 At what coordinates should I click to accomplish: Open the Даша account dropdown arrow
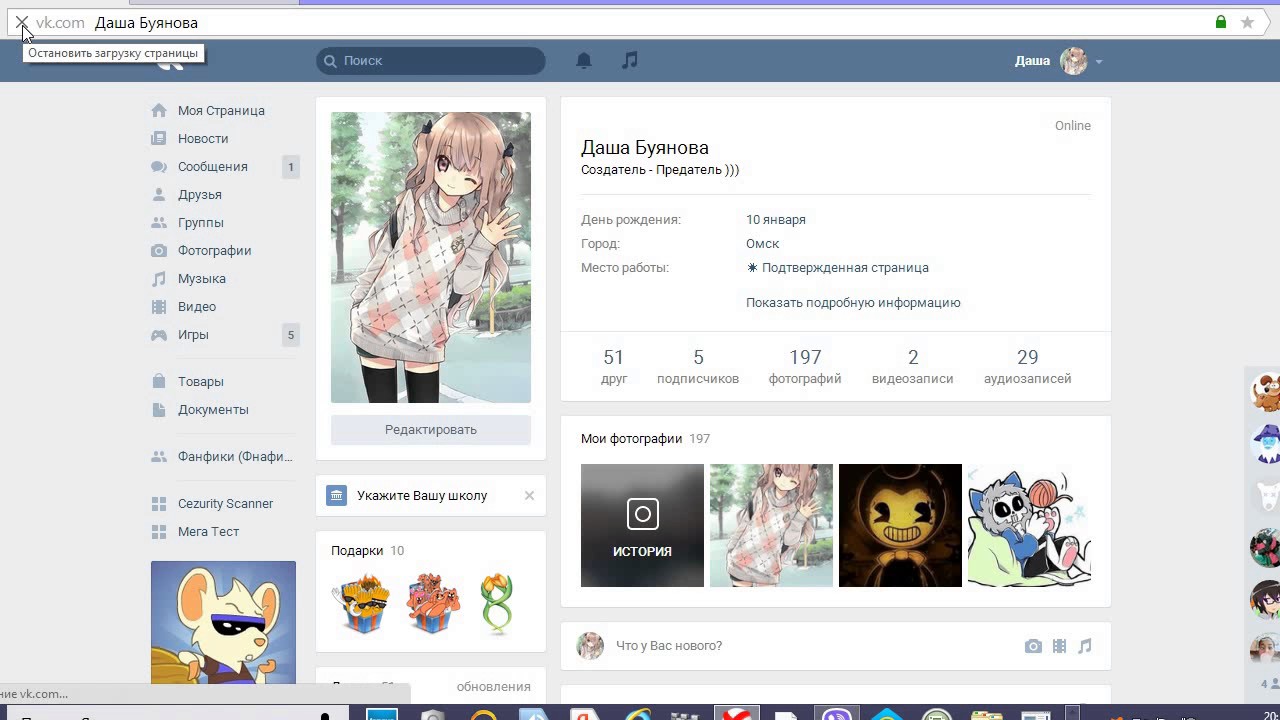(x=1099, y=61)
